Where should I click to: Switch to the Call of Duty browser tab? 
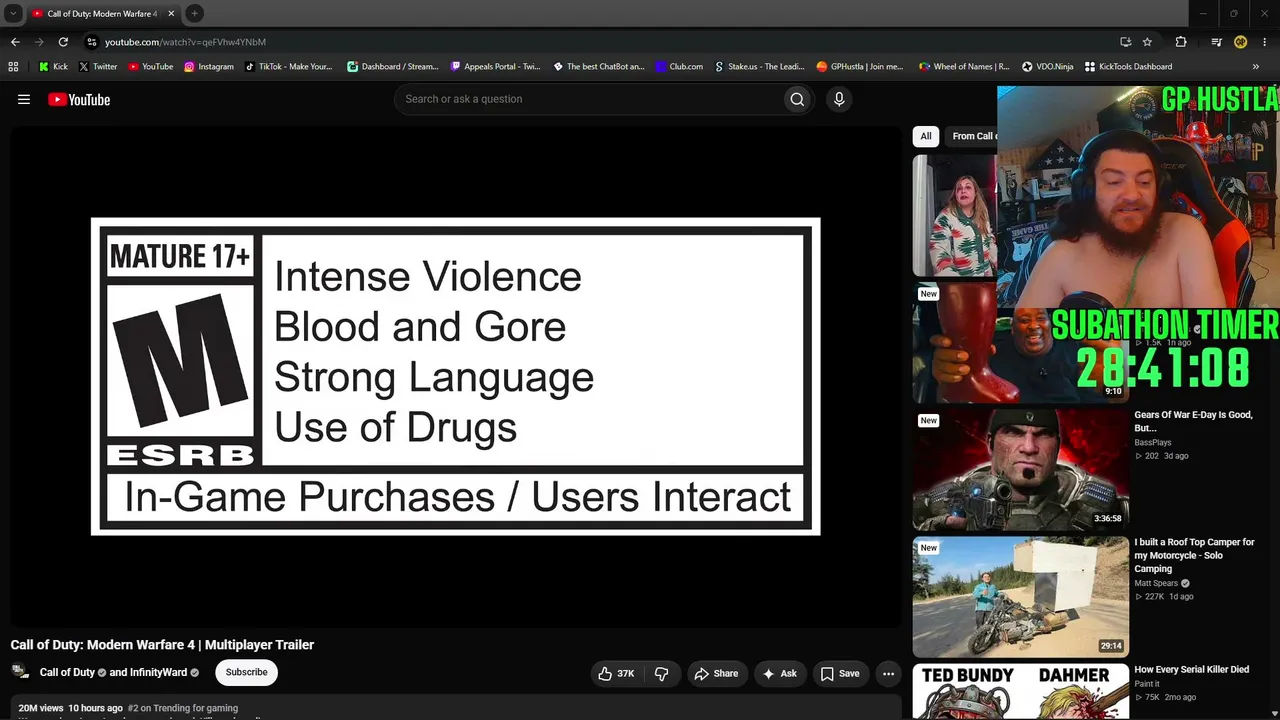[x=102, y=14]
